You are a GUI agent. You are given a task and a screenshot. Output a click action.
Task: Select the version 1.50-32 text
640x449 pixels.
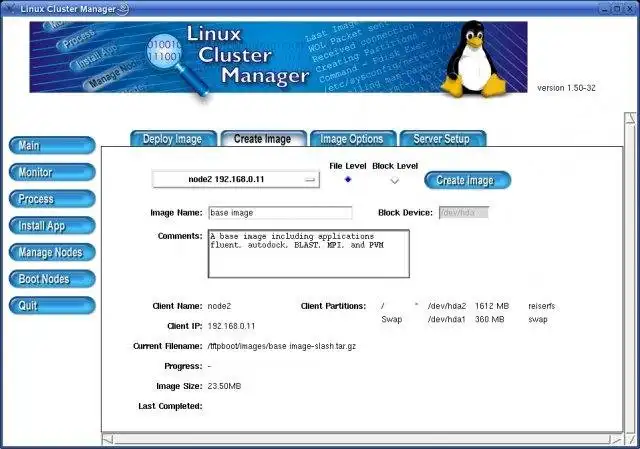[566, 88]
